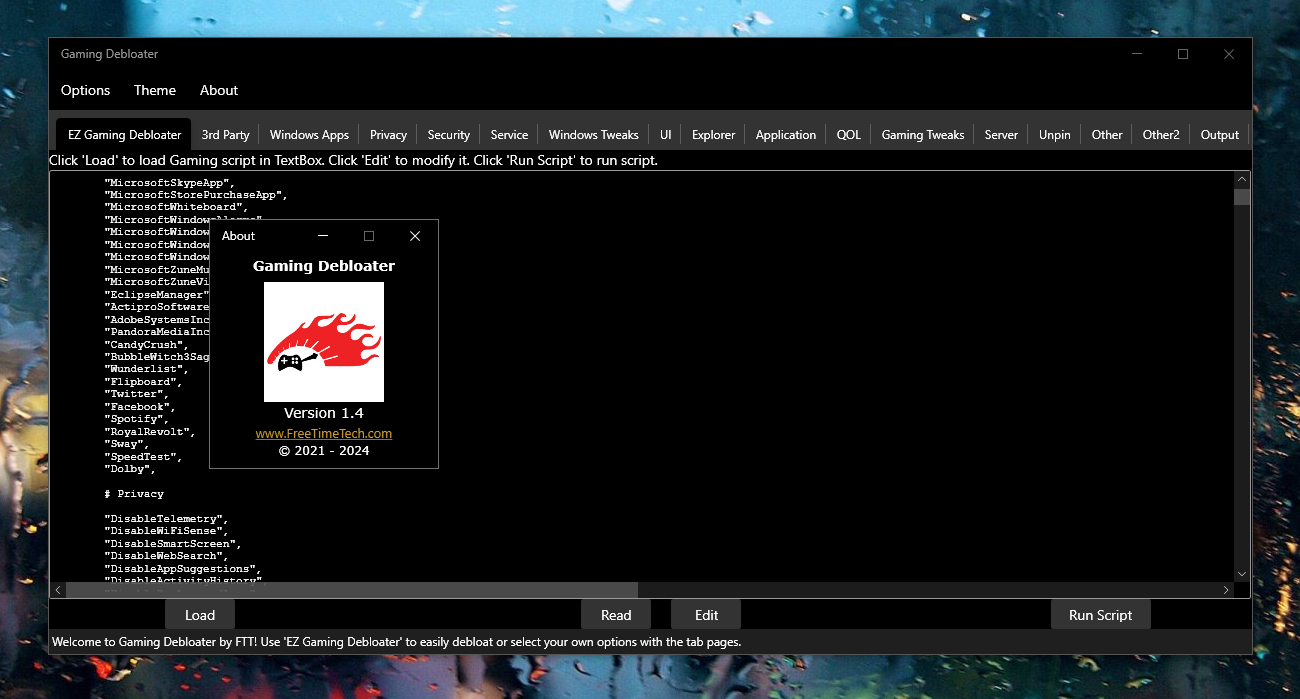Click the horizontal scrollbar thumb
1300x699 pixels.
click(x=352, y=590)
